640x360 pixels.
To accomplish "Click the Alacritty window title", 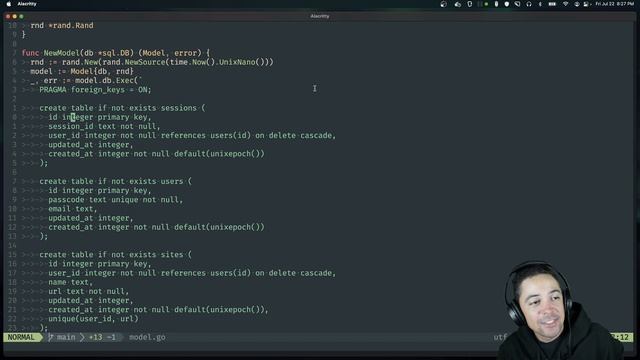I will [320, 16].
